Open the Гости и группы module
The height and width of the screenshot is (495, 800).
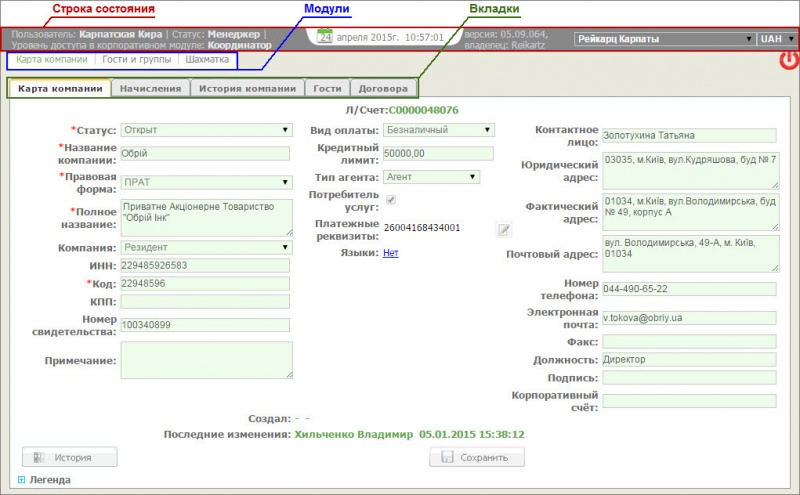coord(139,60)
